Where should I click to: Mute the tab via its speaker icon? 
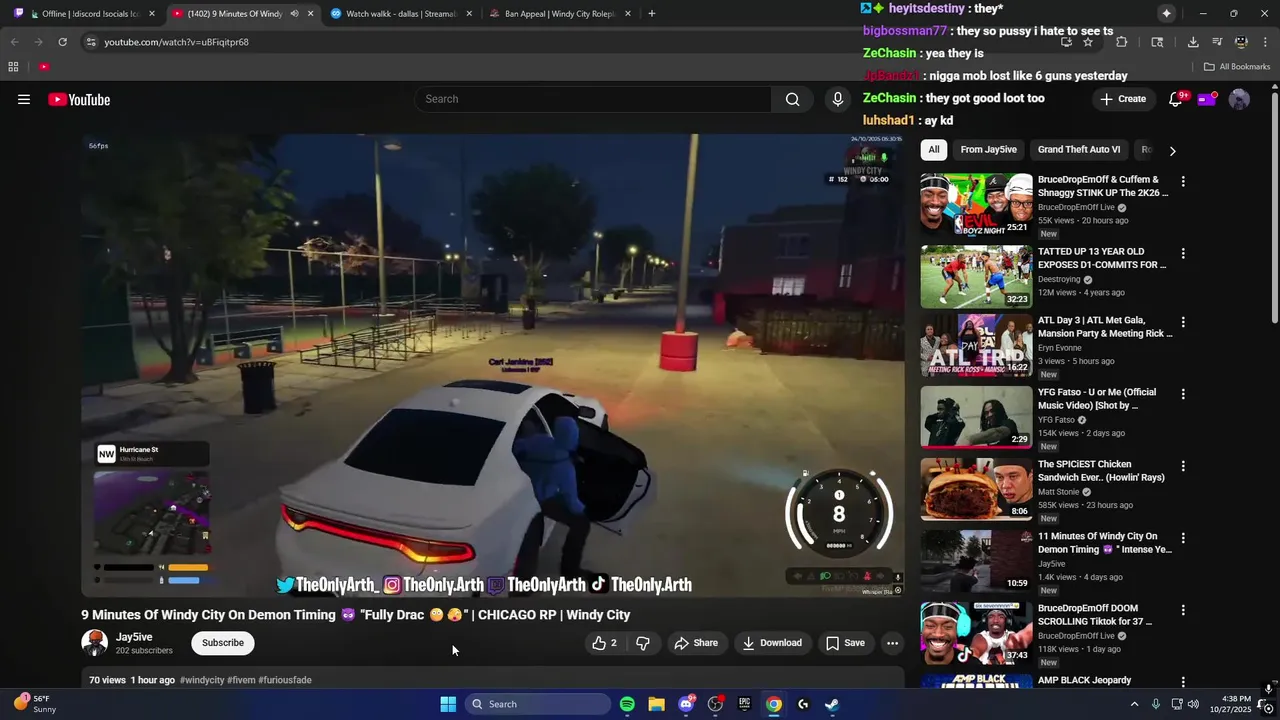(x=294, y=14)
